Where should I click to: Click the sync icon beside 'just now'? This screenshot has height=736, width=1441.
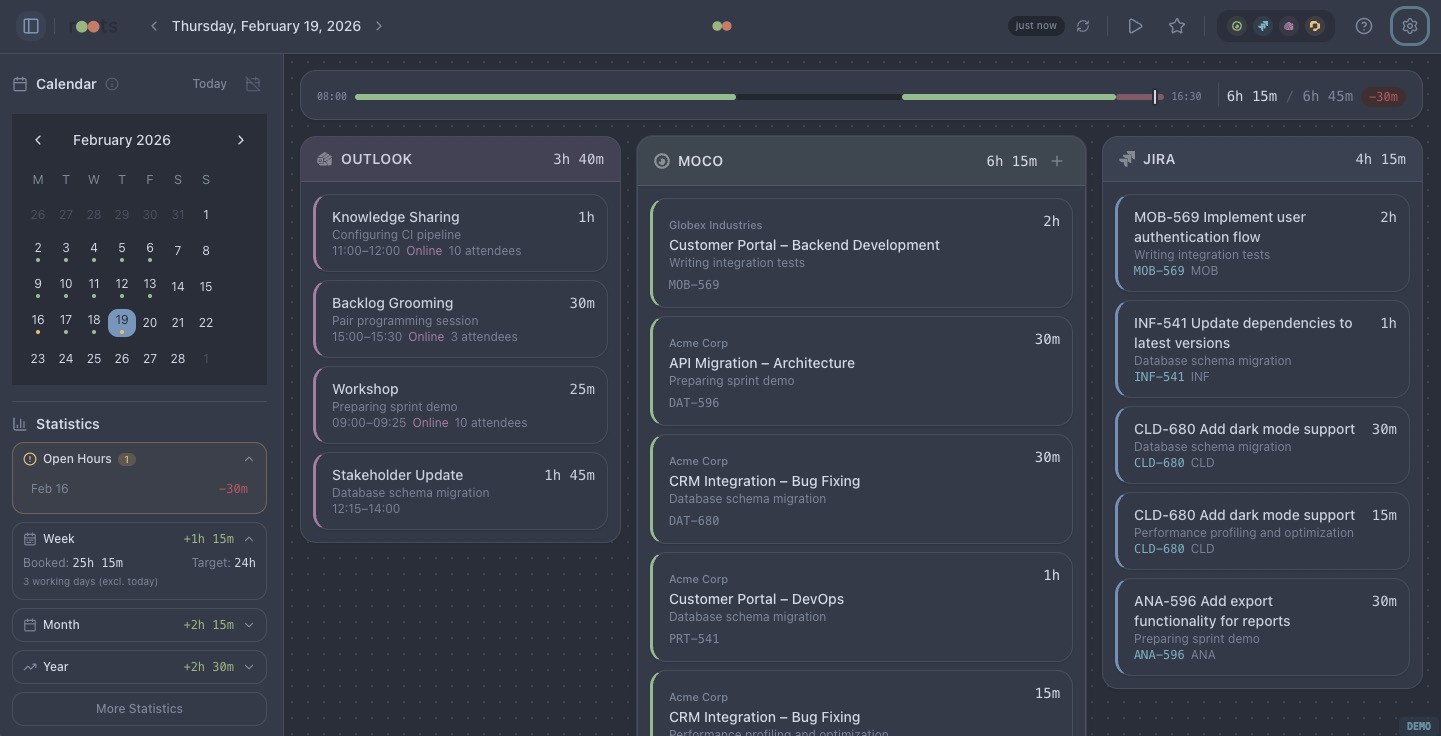(1083, 26)
